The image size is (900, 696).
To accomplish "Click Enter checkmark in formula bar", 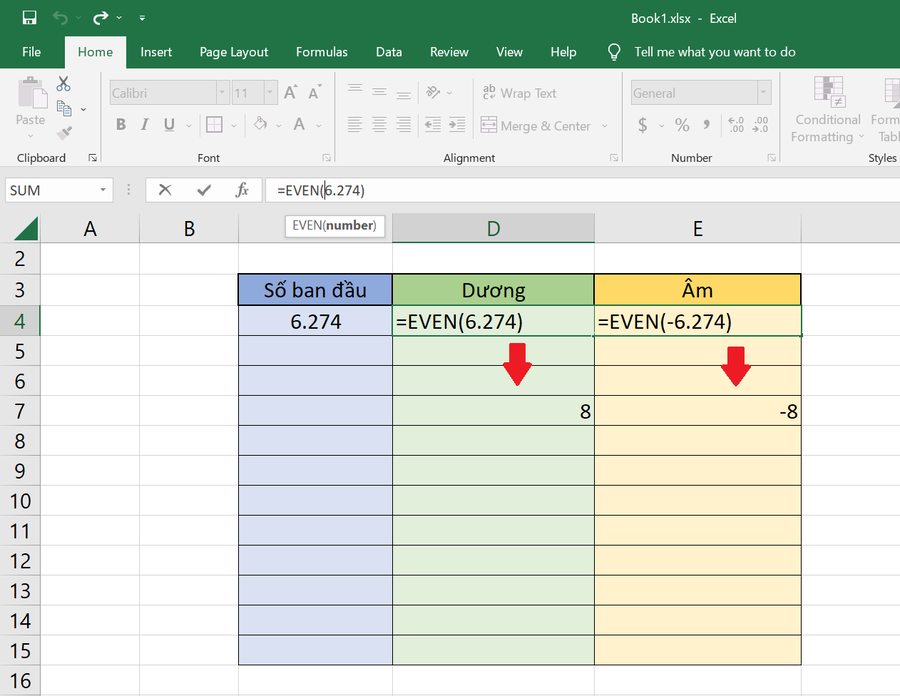I will pos(204,190).
